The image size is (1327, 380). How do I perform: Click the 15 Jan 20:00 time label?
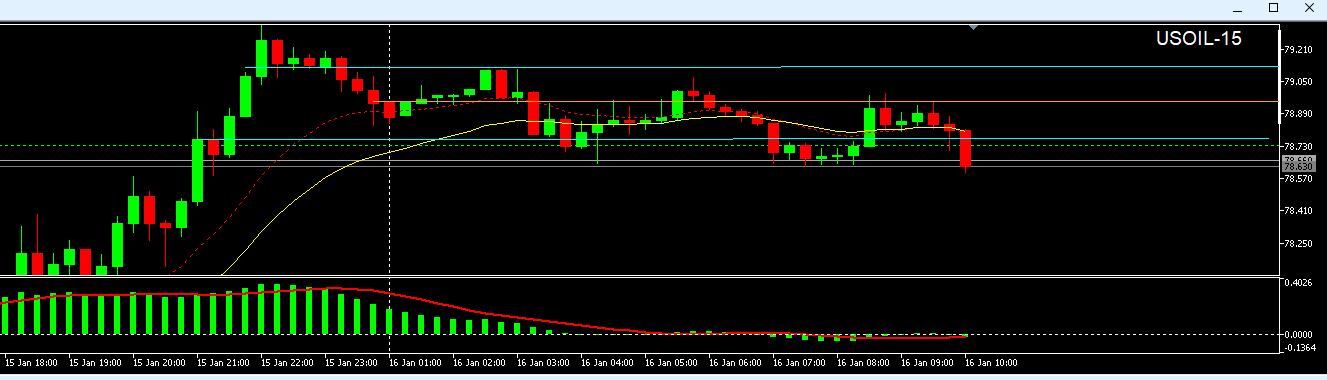click(x=159, y=363)
